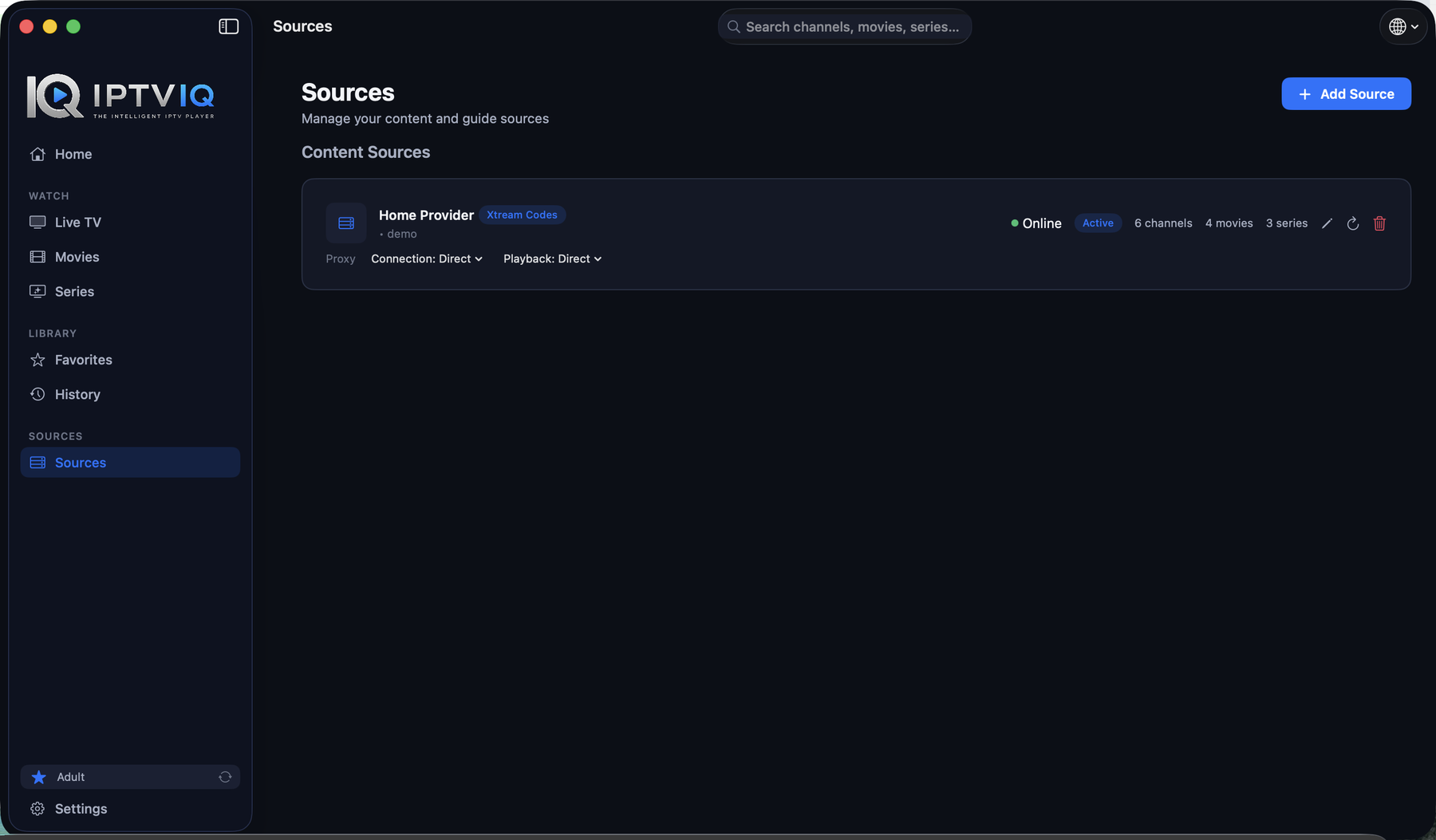Expand the Playback: Direct dropdown

click(x=552, y=259)
